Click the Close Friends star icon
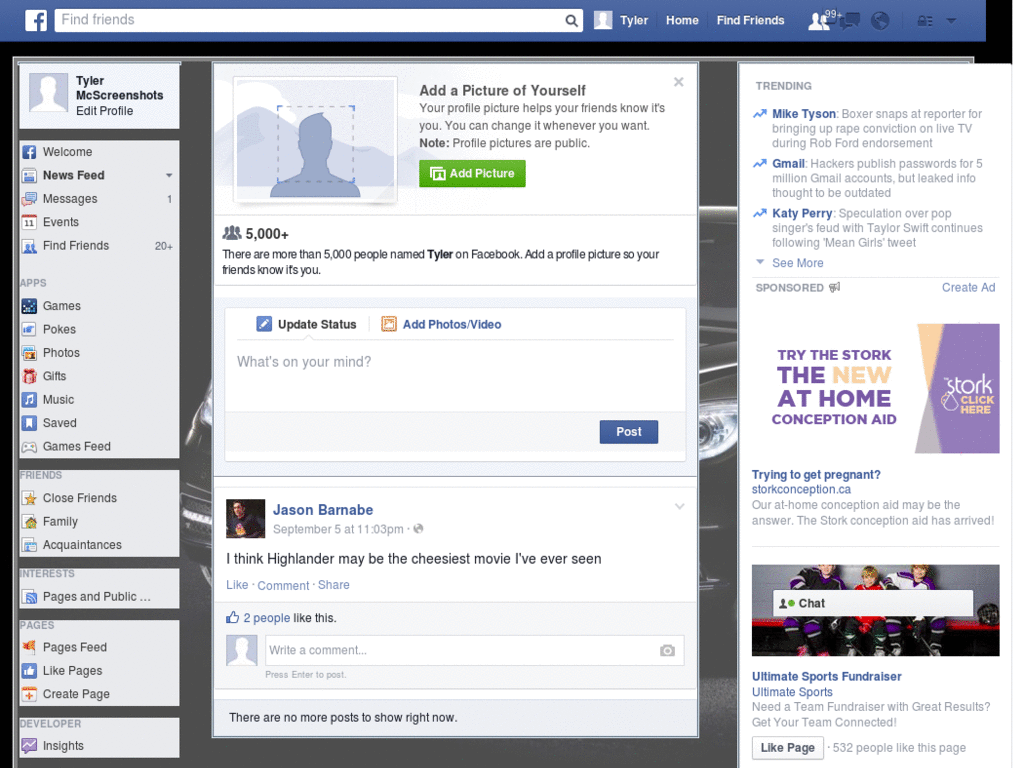This screenshot has height=768, width=1024. pos(29,498)
